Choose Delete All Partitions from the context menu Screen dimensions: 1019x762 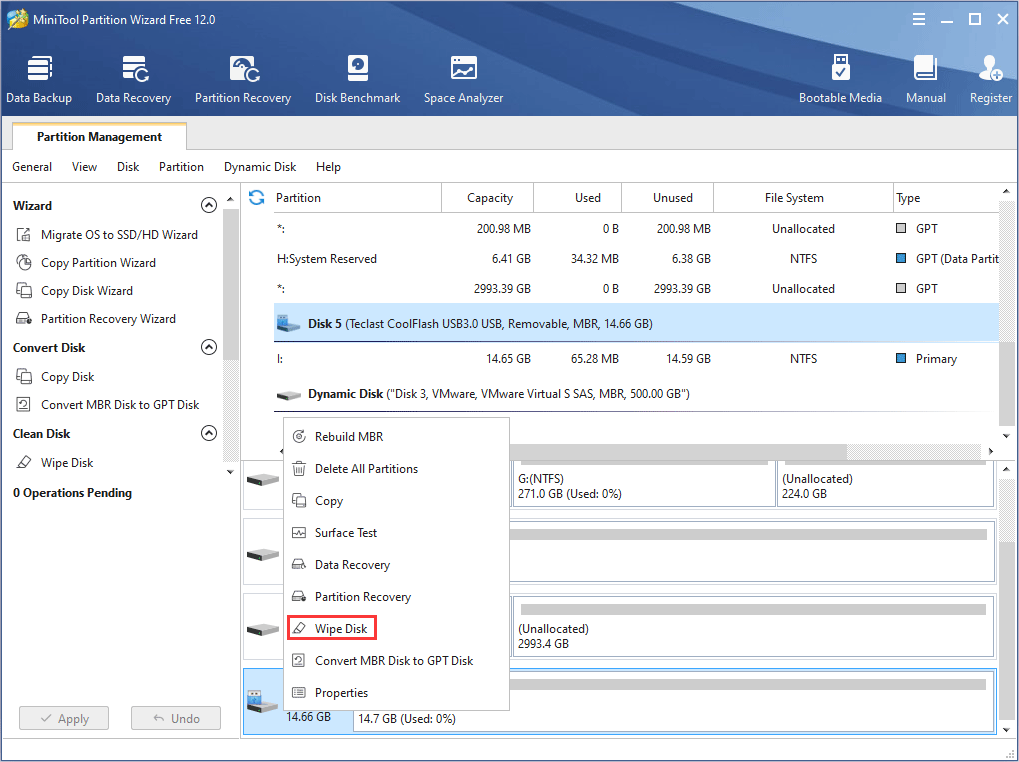(396, 468)
